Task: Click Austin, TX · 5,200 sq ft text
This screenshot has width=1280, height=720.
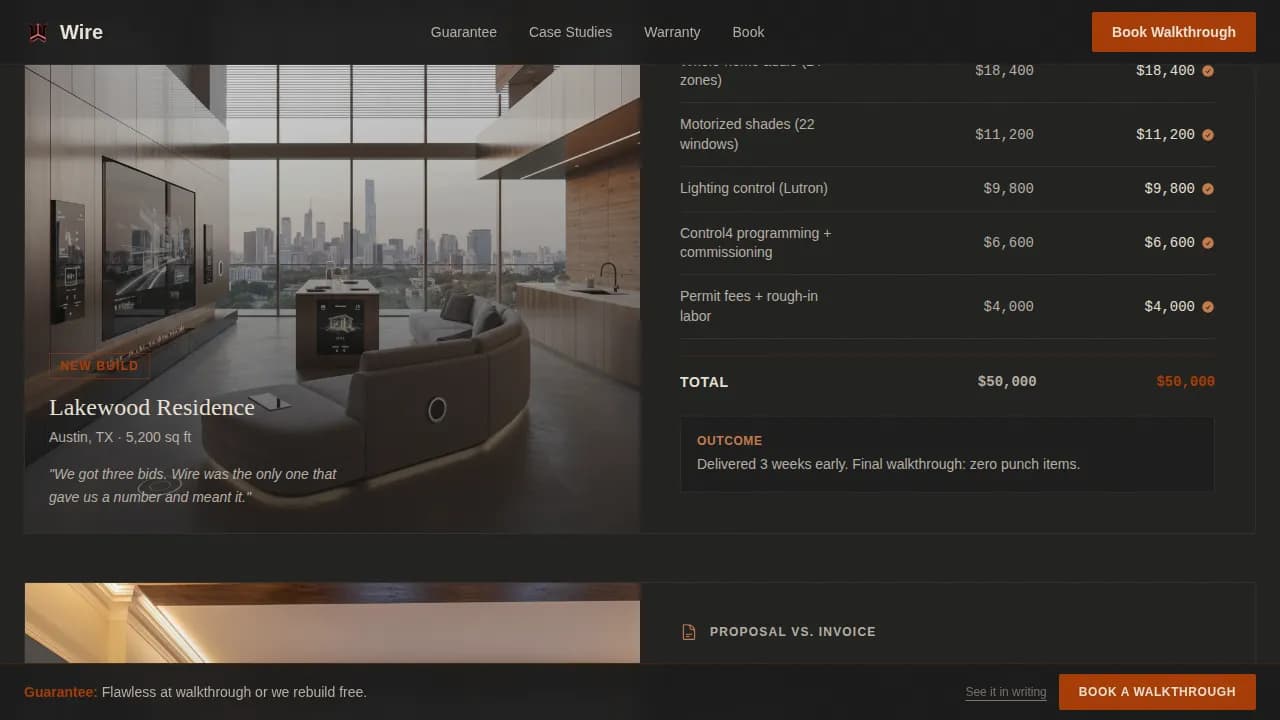Action: 120,437
